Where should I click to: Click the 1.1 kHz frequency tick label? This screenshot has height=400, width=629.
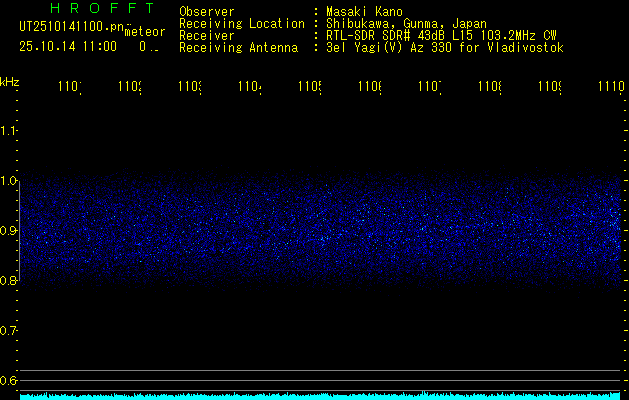(x=9, y=130)
